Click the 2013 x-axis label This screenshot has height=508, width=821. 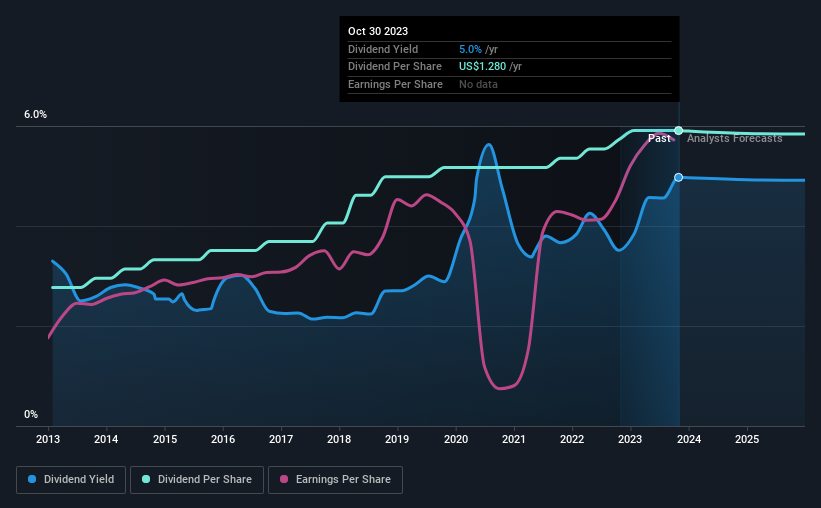point(48,439)
